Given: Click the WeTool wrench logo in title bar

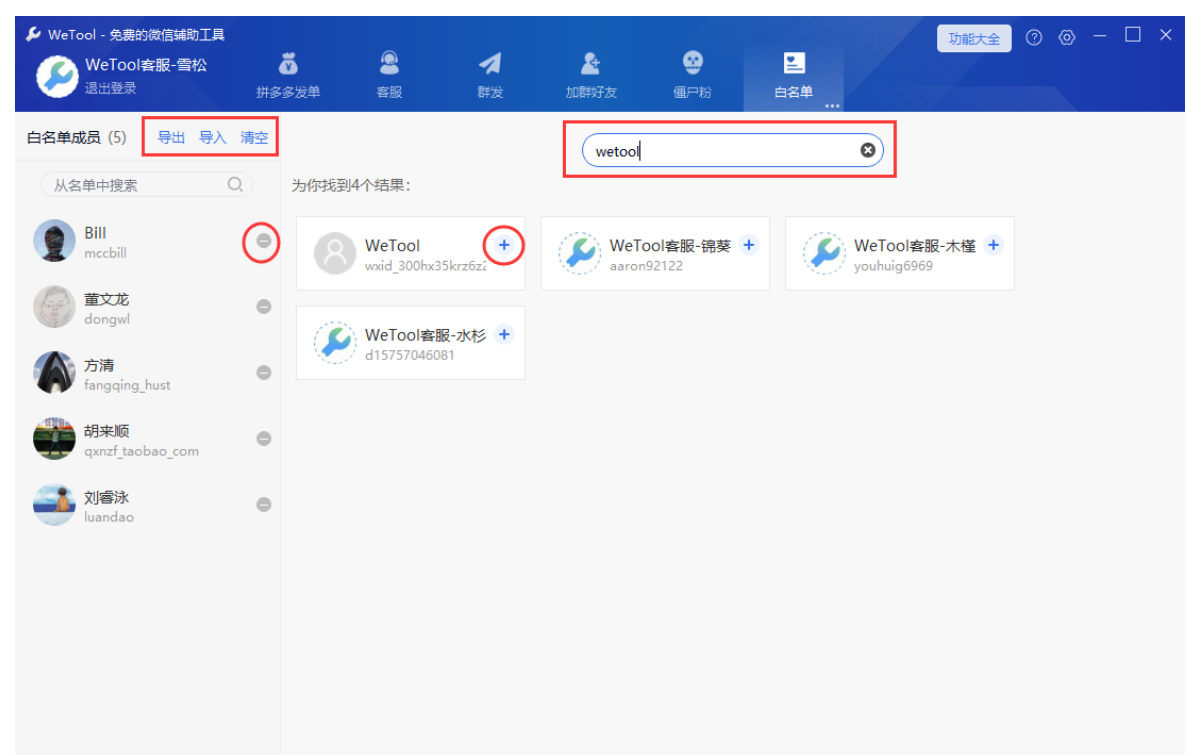Looking at the screenshot, I should (x=34, y=35).
